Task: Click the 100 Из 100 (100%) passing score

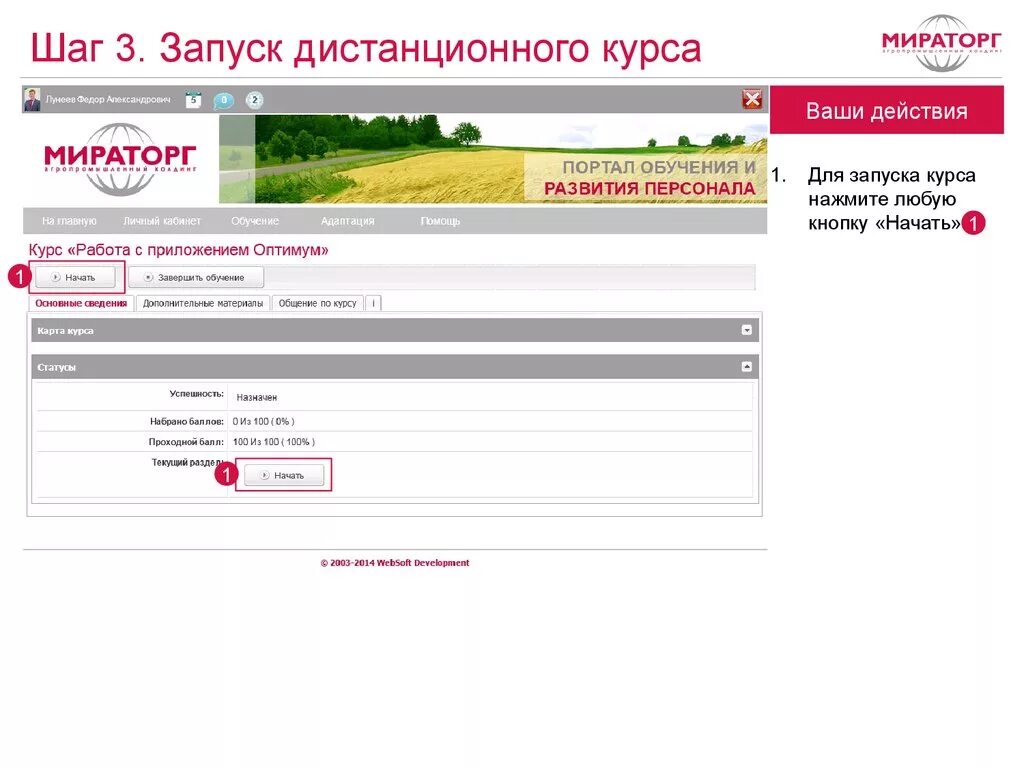Action: coord(274,441)
